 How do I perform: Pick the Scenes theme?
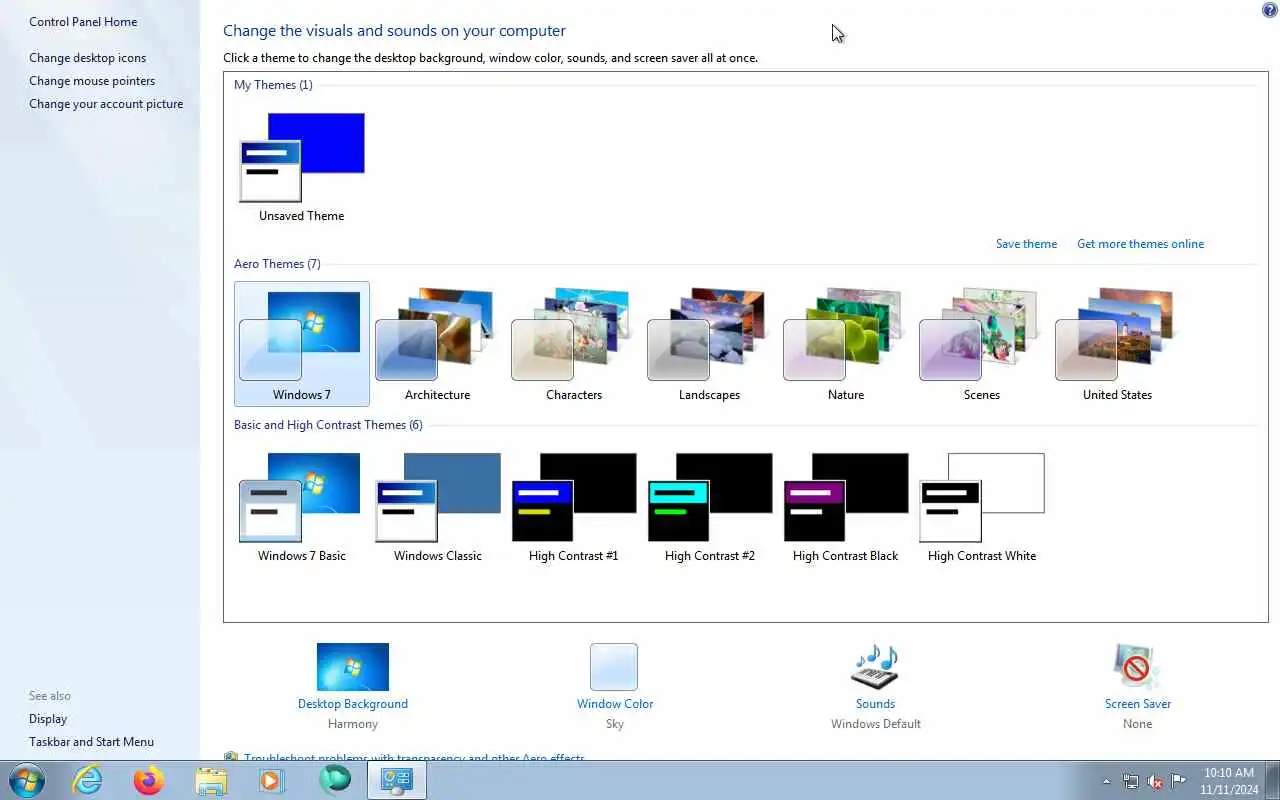point(981,344)
